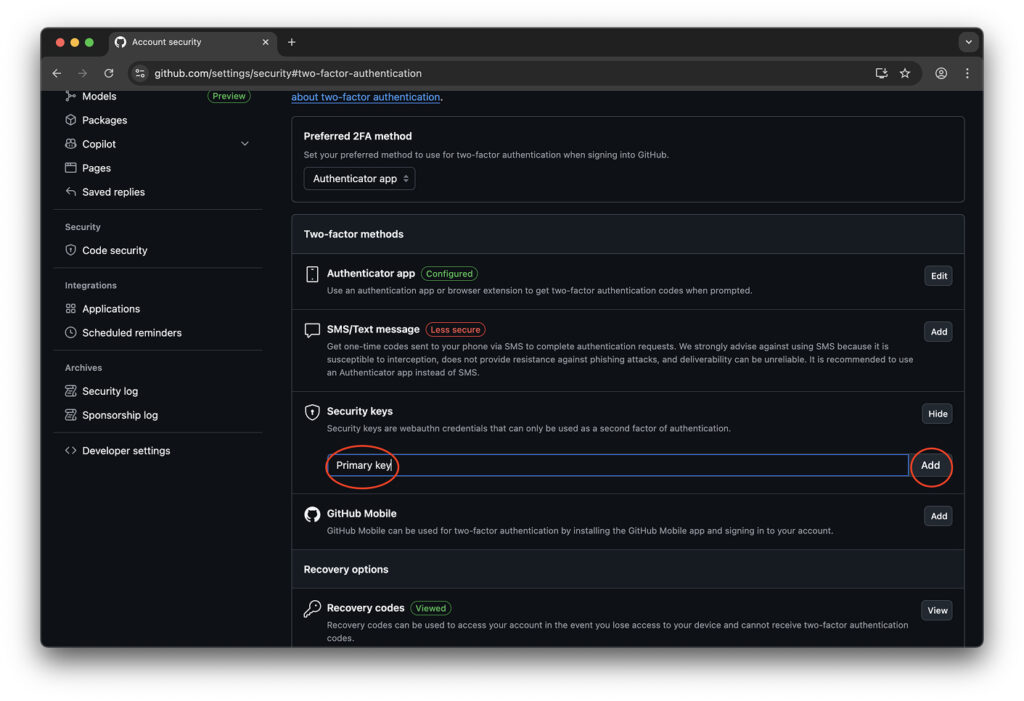Click the SMS message bubble icon
This screenshot has height=701, width=1024.
[312, 330]
